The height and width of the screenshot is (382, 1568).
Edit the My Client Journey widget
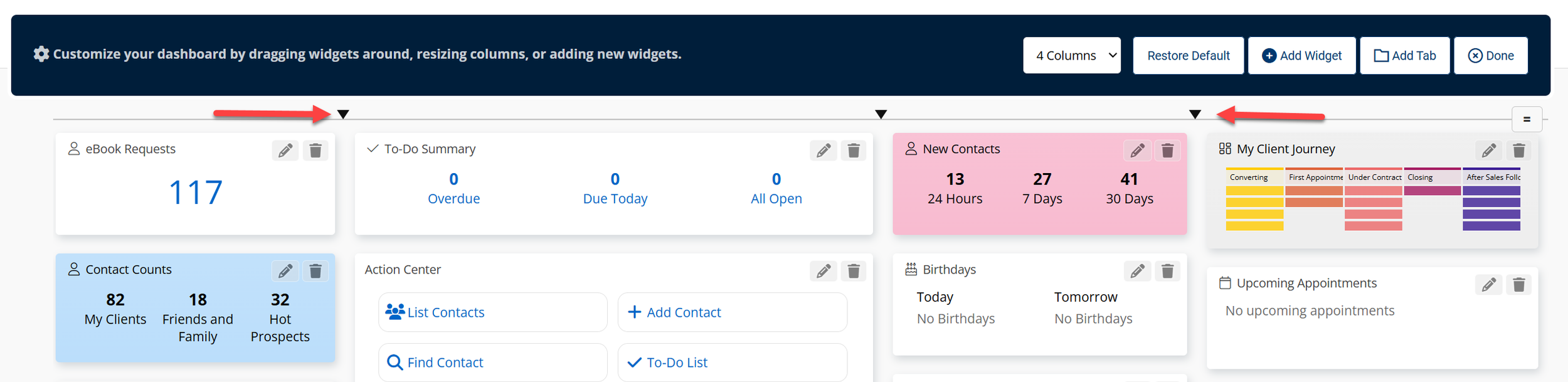[1489, 151]
